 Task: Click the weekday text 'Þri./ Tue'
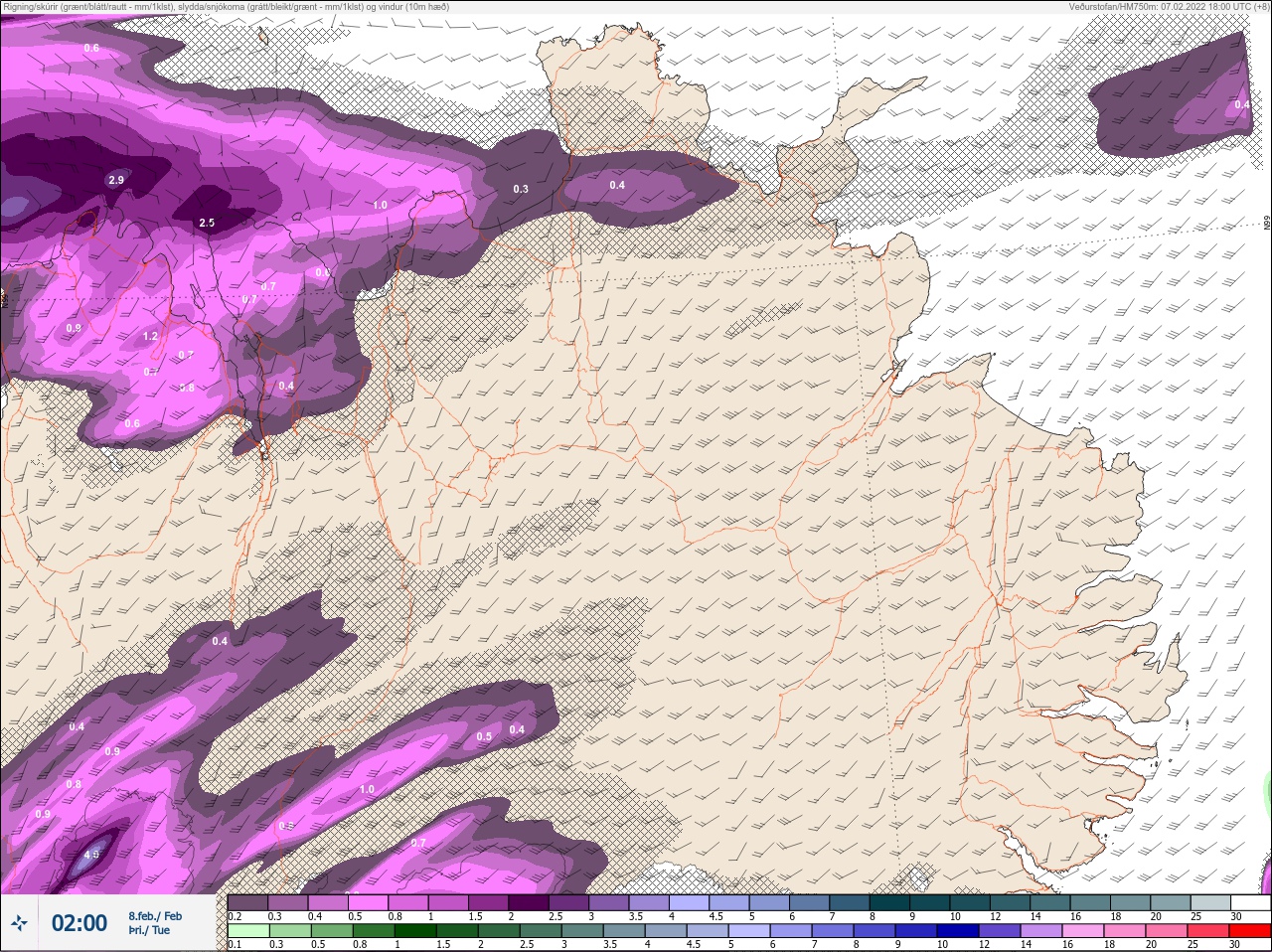tap(149, 930)
